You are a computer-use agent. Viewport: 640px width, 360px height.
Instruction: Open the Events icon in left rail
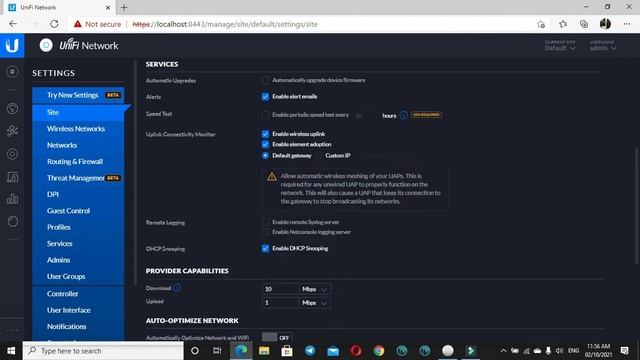[12, 222]
